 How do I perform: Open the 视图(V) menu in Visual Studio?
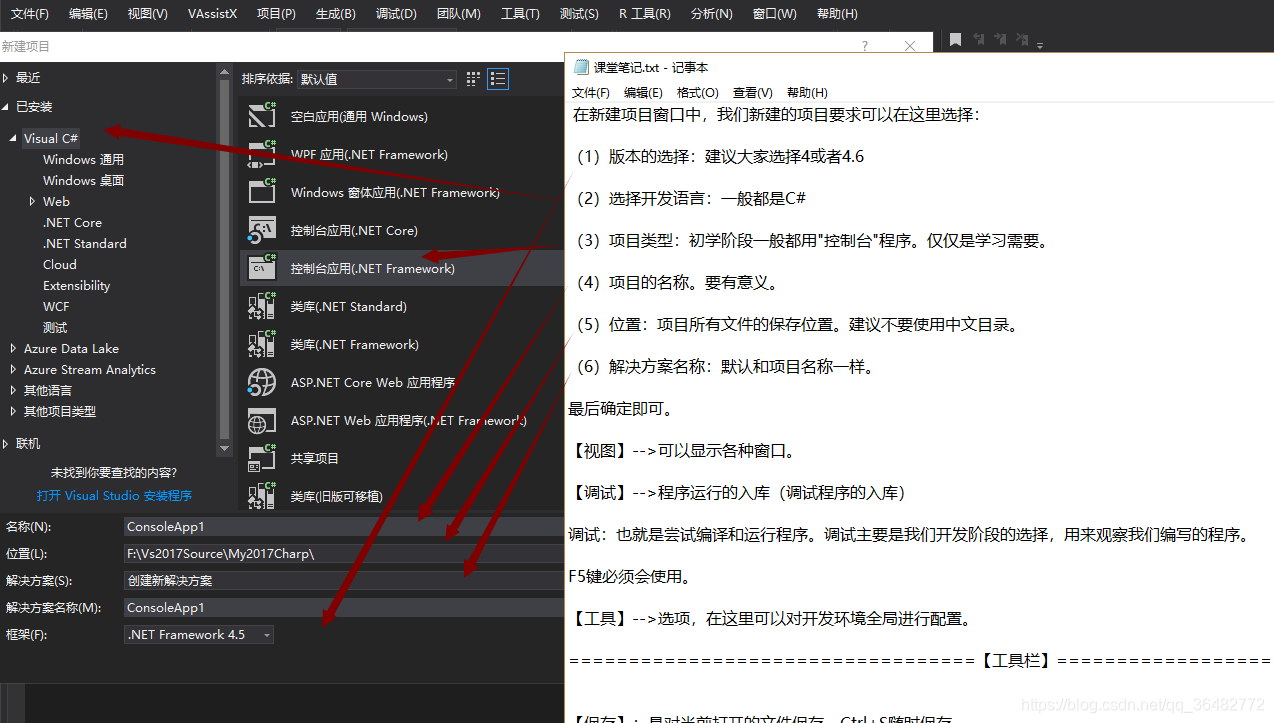pos(147,14)
